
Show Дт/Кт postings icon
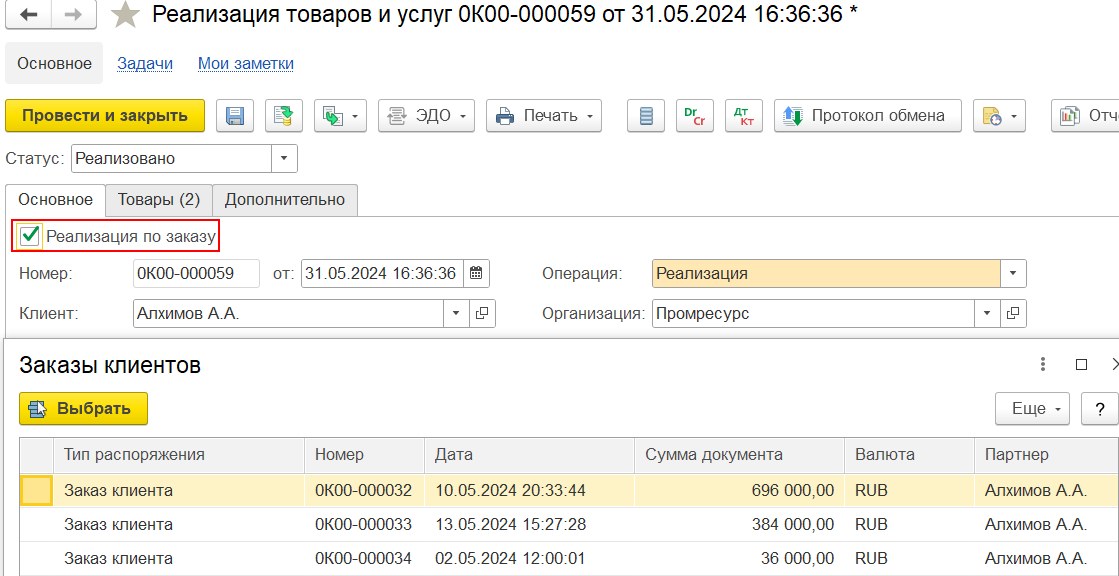click(743, 116)
